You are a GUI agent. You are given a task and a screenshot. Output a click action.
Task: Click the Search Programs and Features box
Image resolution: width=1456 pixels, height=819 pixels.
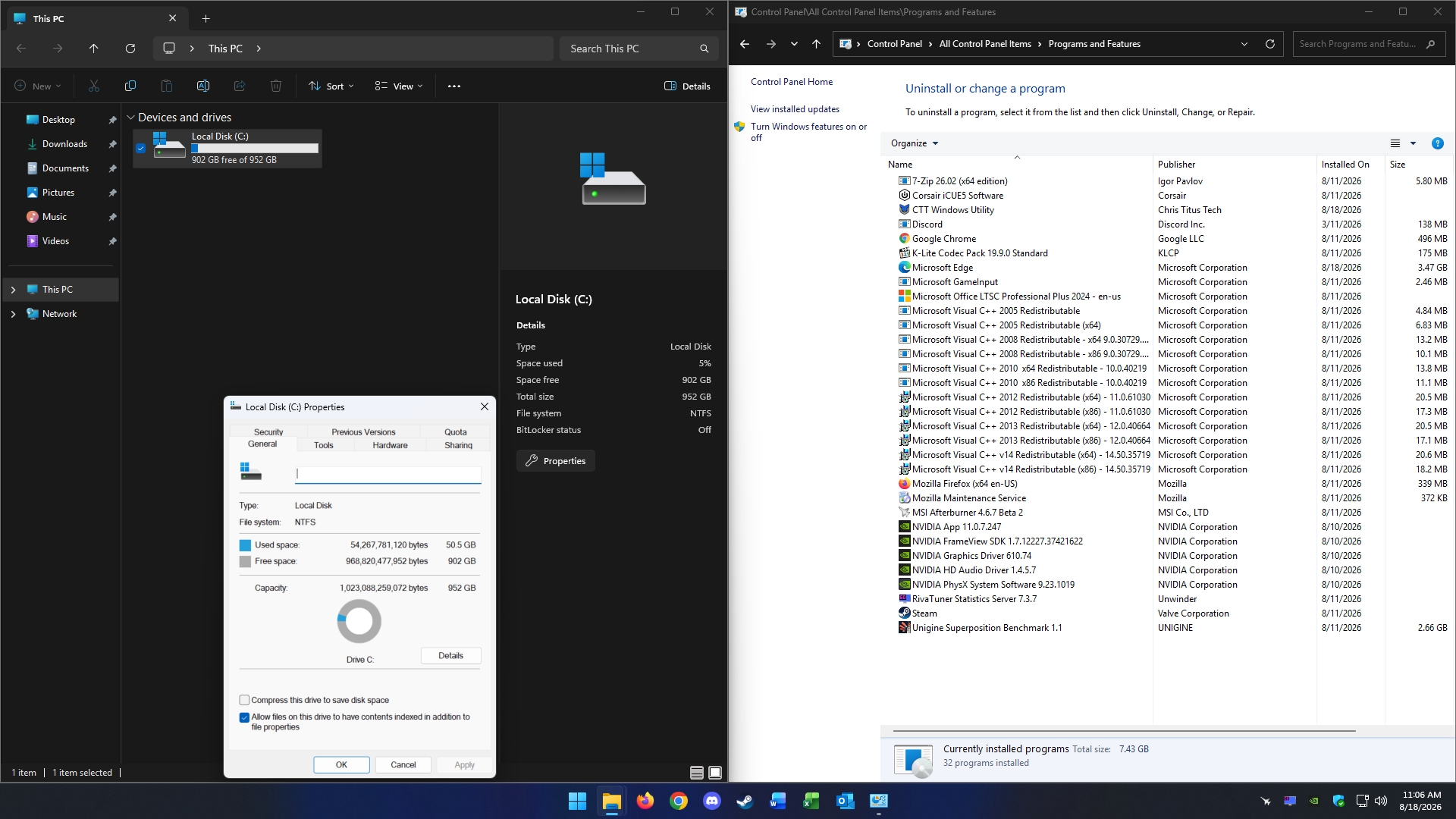point(1369,44)
